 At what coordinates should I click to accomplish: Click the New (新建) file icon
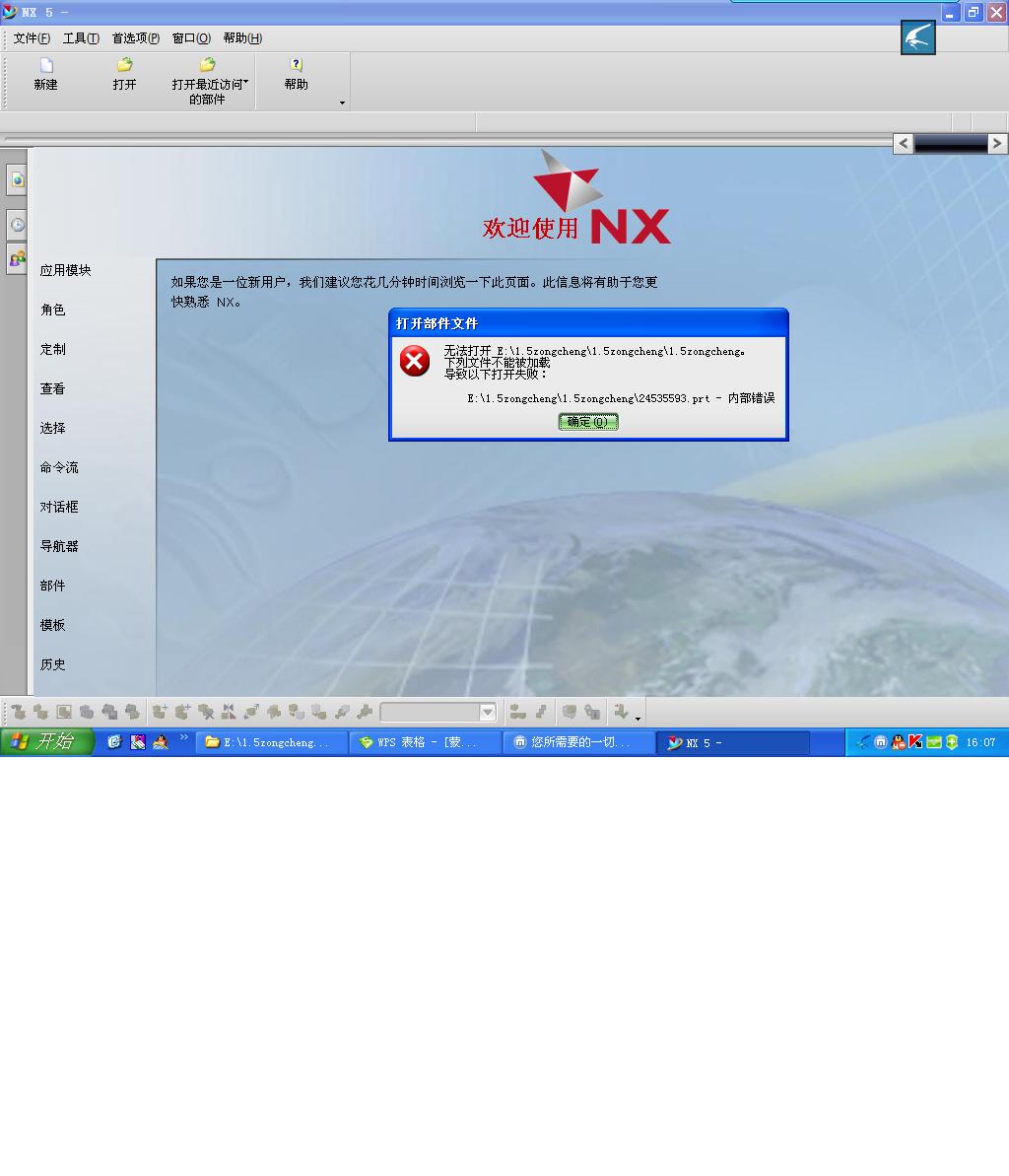click(x=45, y=65)
